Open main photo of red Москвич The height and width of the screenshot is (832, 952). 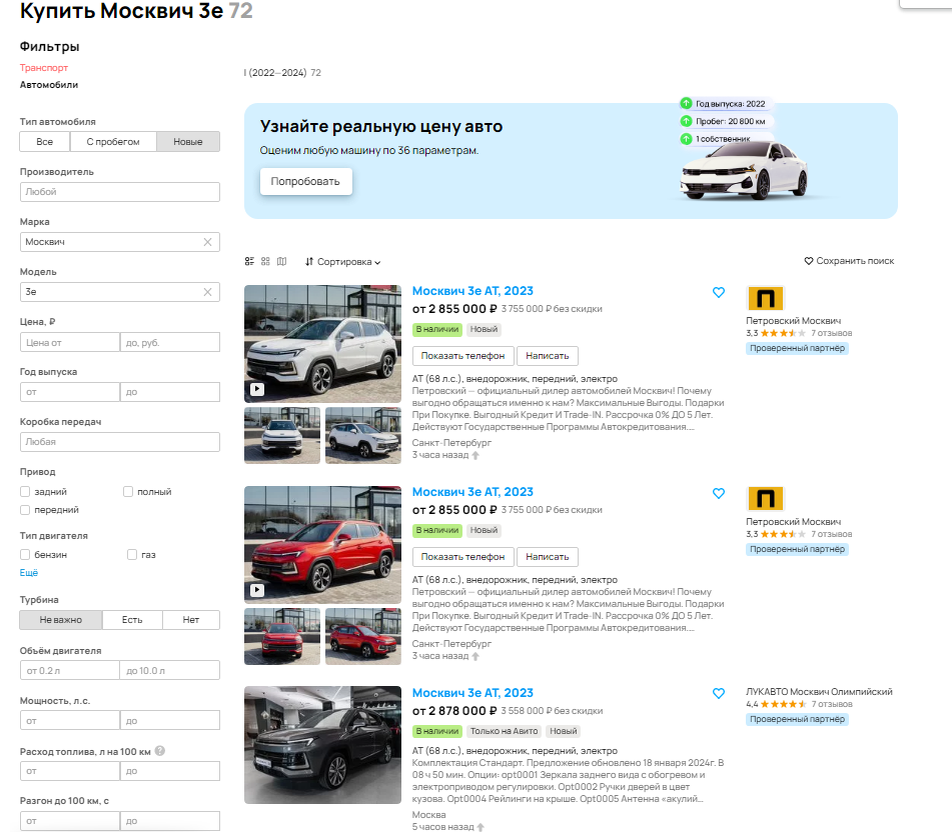[322, 545]
